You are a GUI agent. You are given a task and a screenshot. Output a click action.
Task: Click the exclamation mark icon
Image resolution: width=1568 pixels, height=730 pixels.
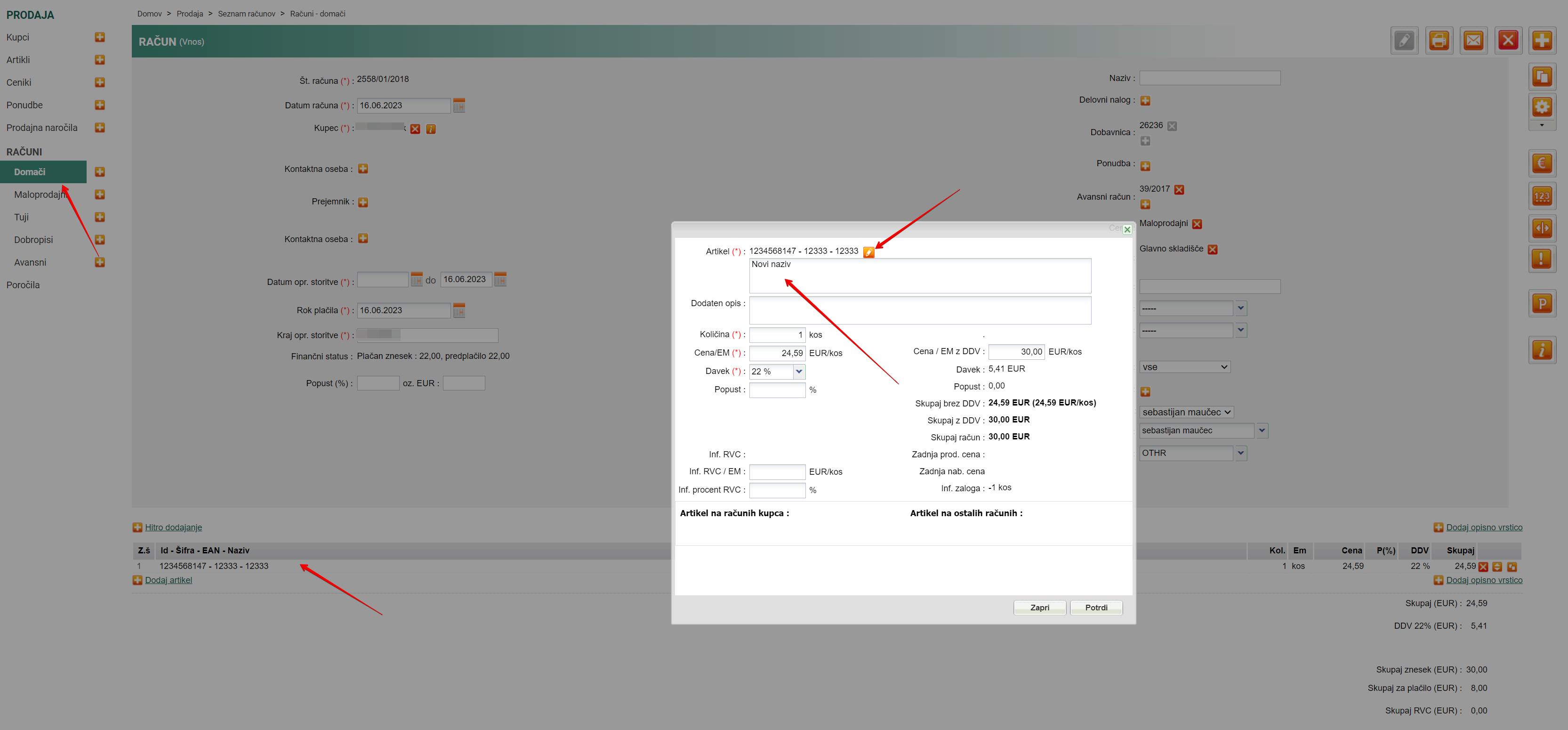coord(1541,260)
